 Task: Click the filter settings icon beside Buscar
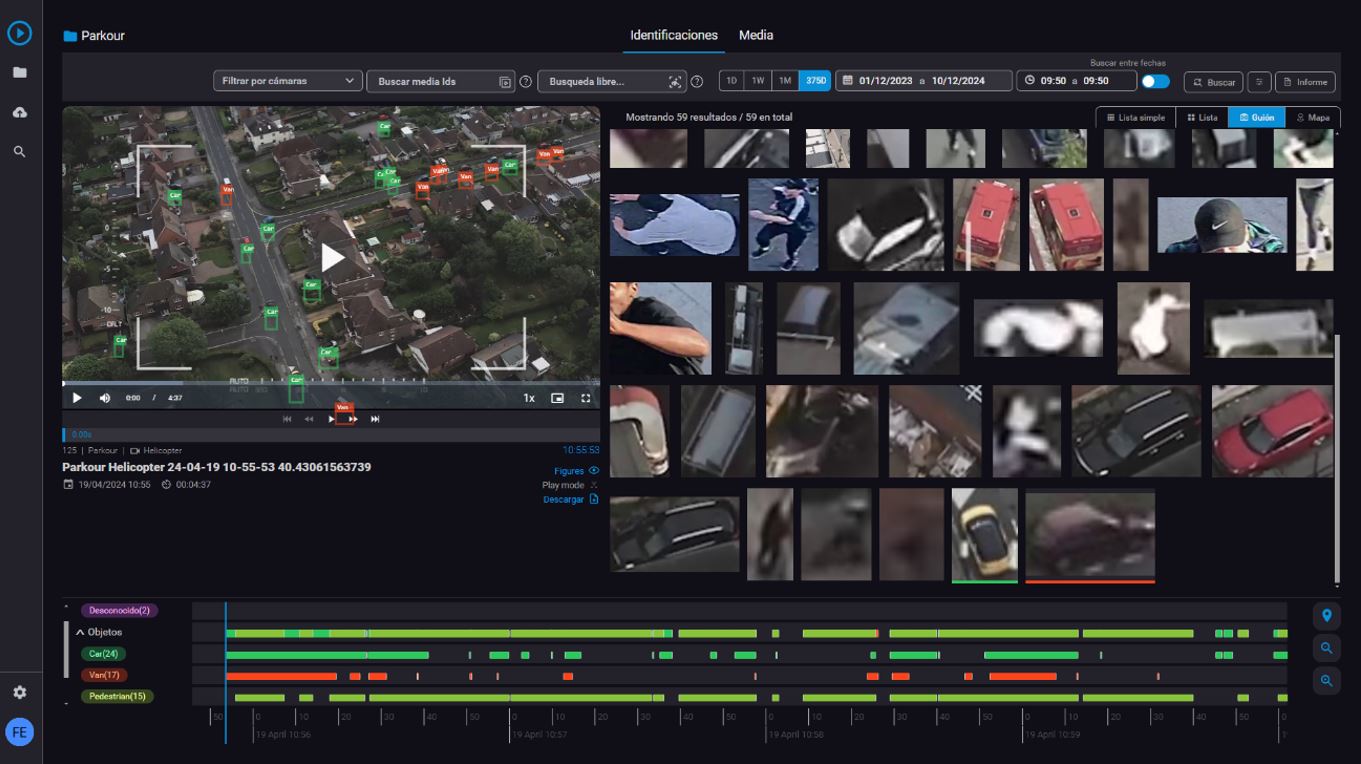[1259, 82]
